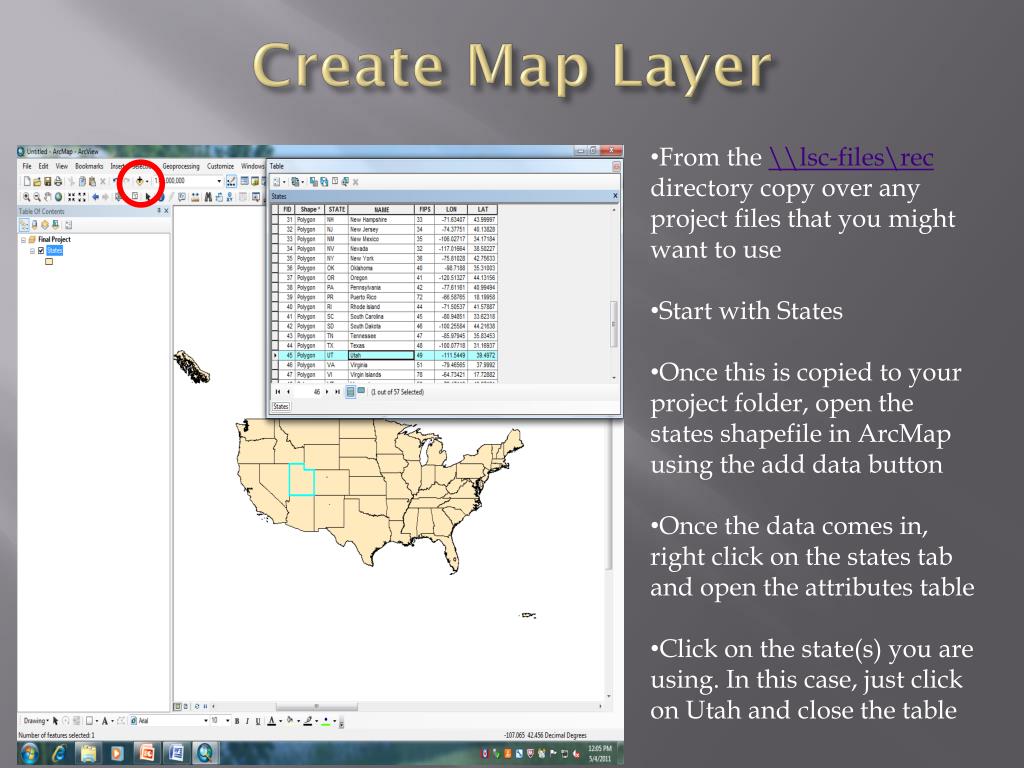Click the Open folder icon in toolbar
Image resolution: width=1024 pixels, height=768 pixels.
click(x=36, y=181)
